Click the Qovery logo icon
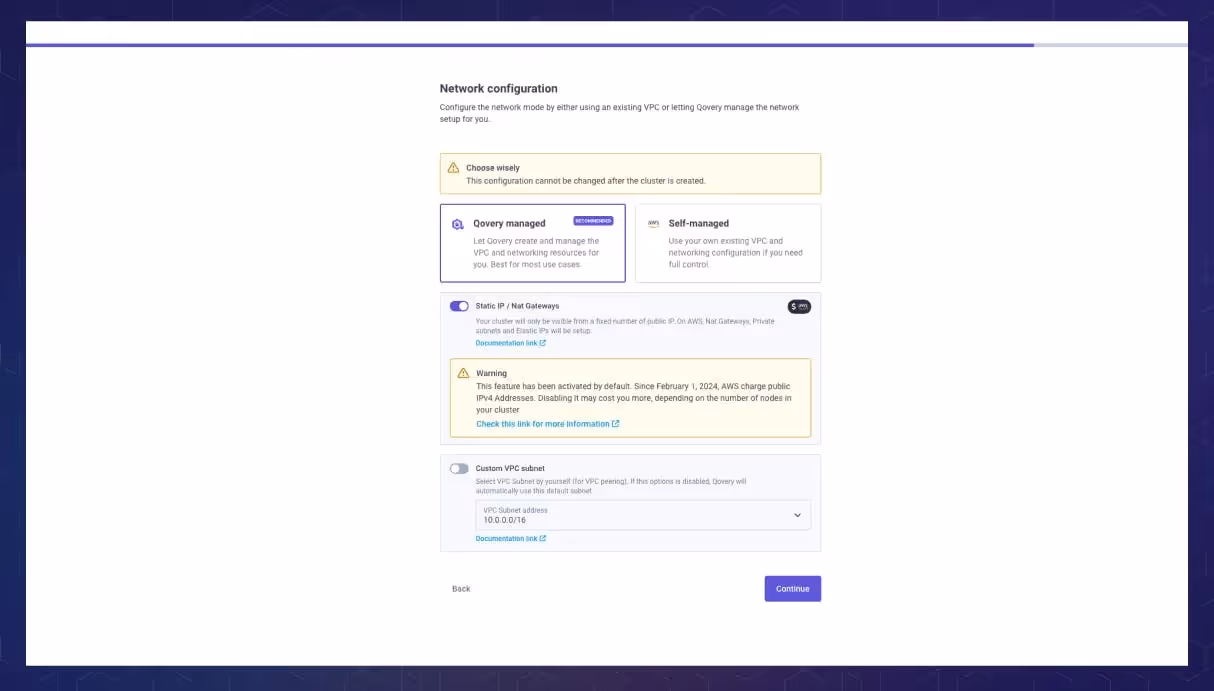The height and width of the screenshot is (691, 1214). (x=458, y=224)
